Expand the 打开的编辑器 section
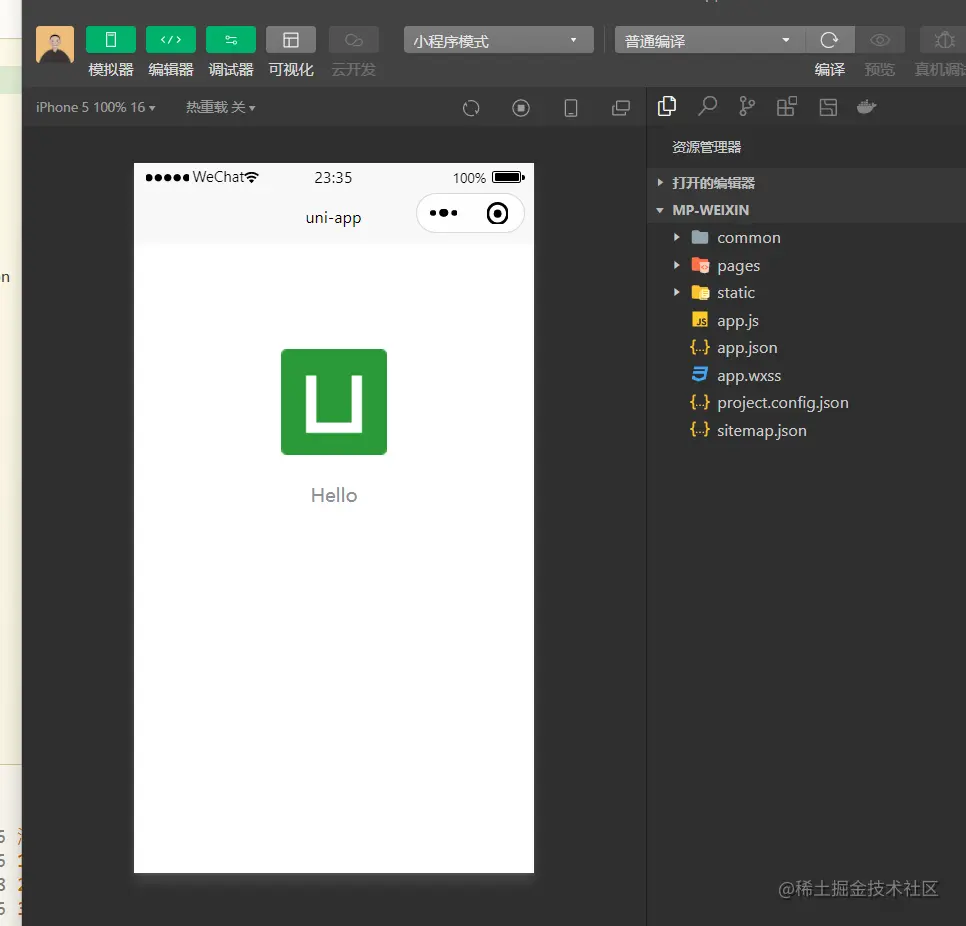Screen dimensions: 966x926 tap(806, 182)
